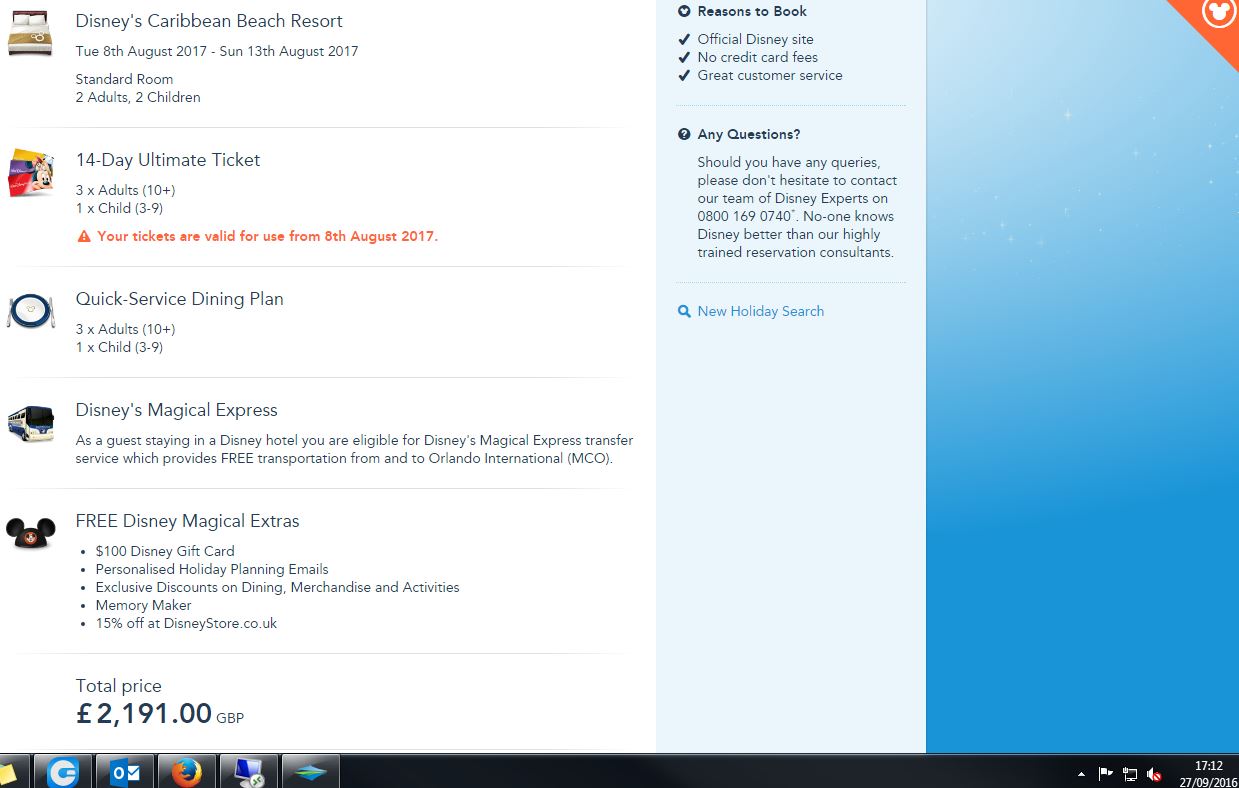1239x788 pixels.
Task: Click the dinner plate icon beside Quick-Service Dining Plan
Action: pos(30,311)
